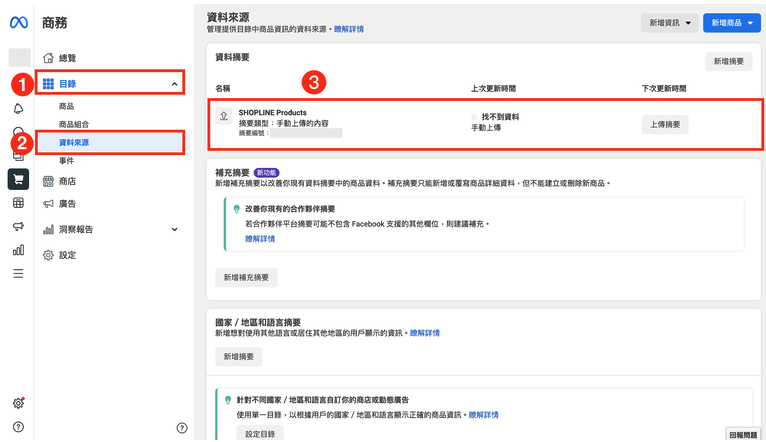
Task: Click the 廣告 megaphone icon in sidebar
Action: (x=48, y=204)
